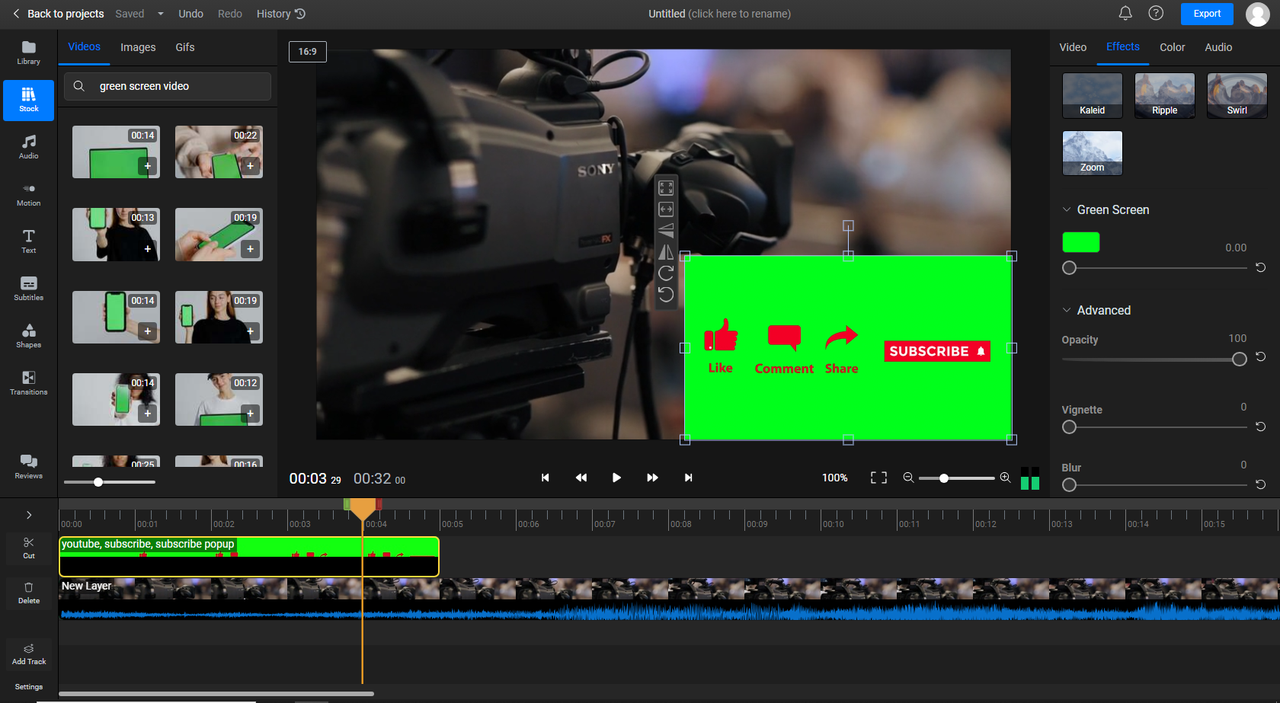Apply the Swirl effect
The height and width of the screenshot is (703, 1280).
tap(1237, 95)
